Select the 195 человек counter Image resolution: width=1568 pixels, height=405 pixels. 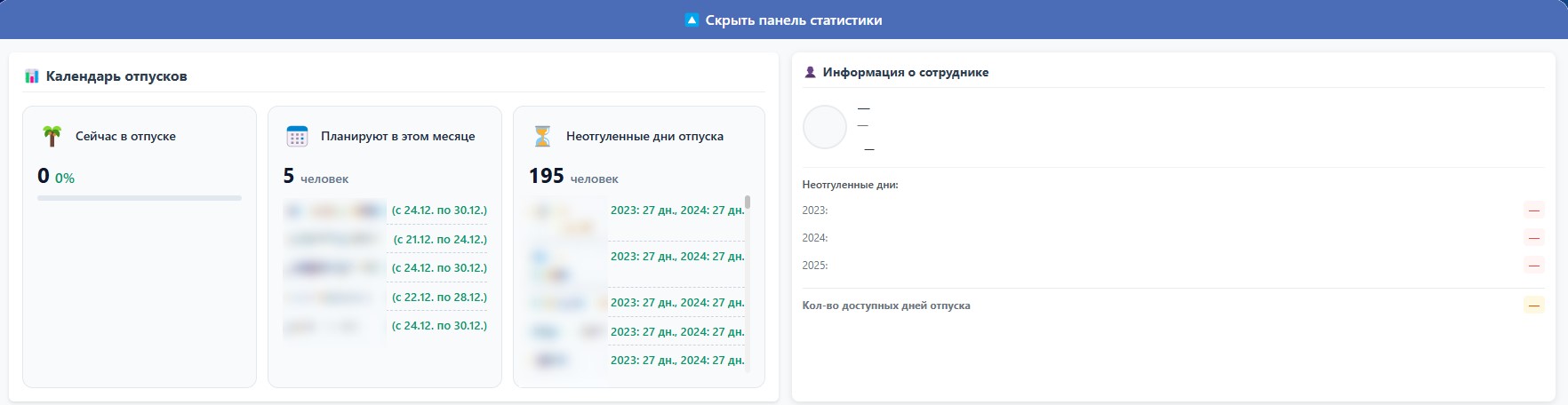(572, 177)
